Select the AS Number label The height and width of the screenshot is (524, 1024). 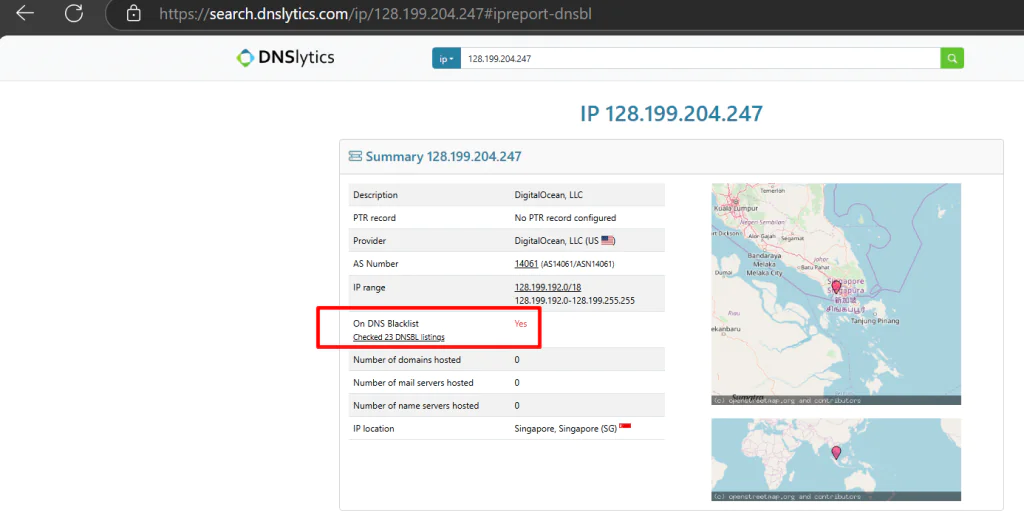(376, 264)
